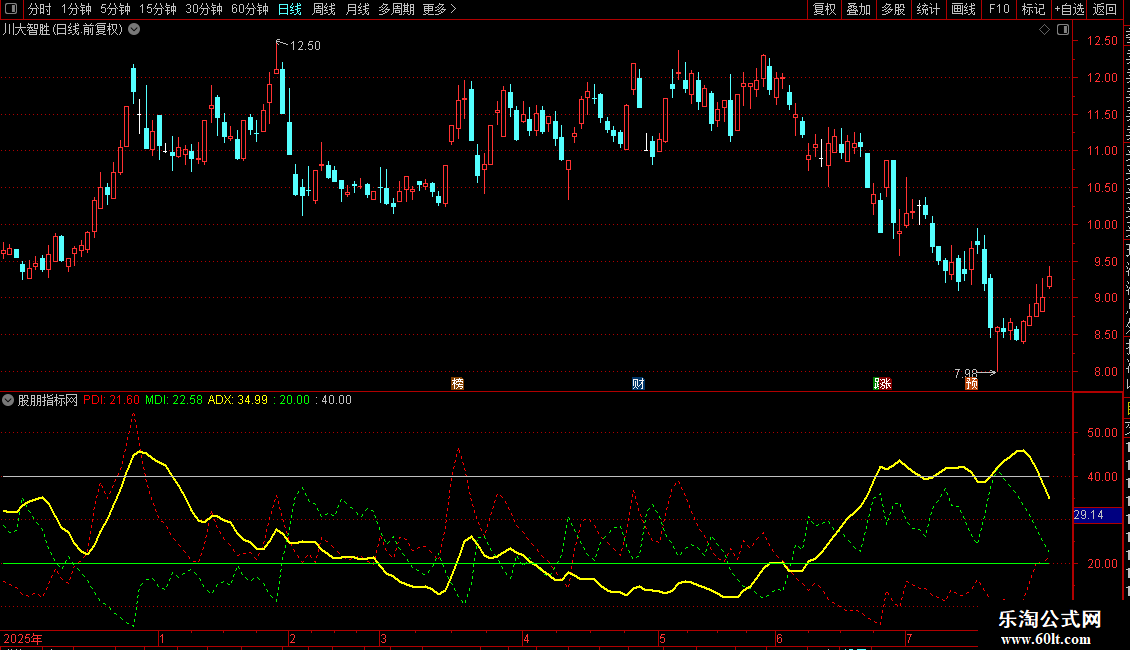
Task: Expand the 更多 period options
Action: pos(439,9)
